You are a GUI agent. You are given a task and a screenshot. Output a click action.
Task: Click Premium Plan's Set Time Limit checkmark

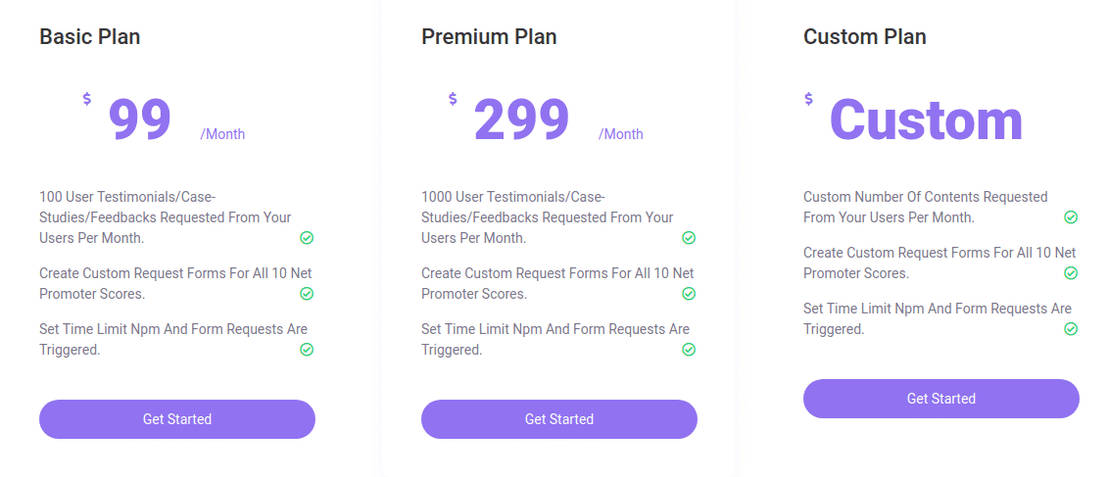tap(689, 350)
